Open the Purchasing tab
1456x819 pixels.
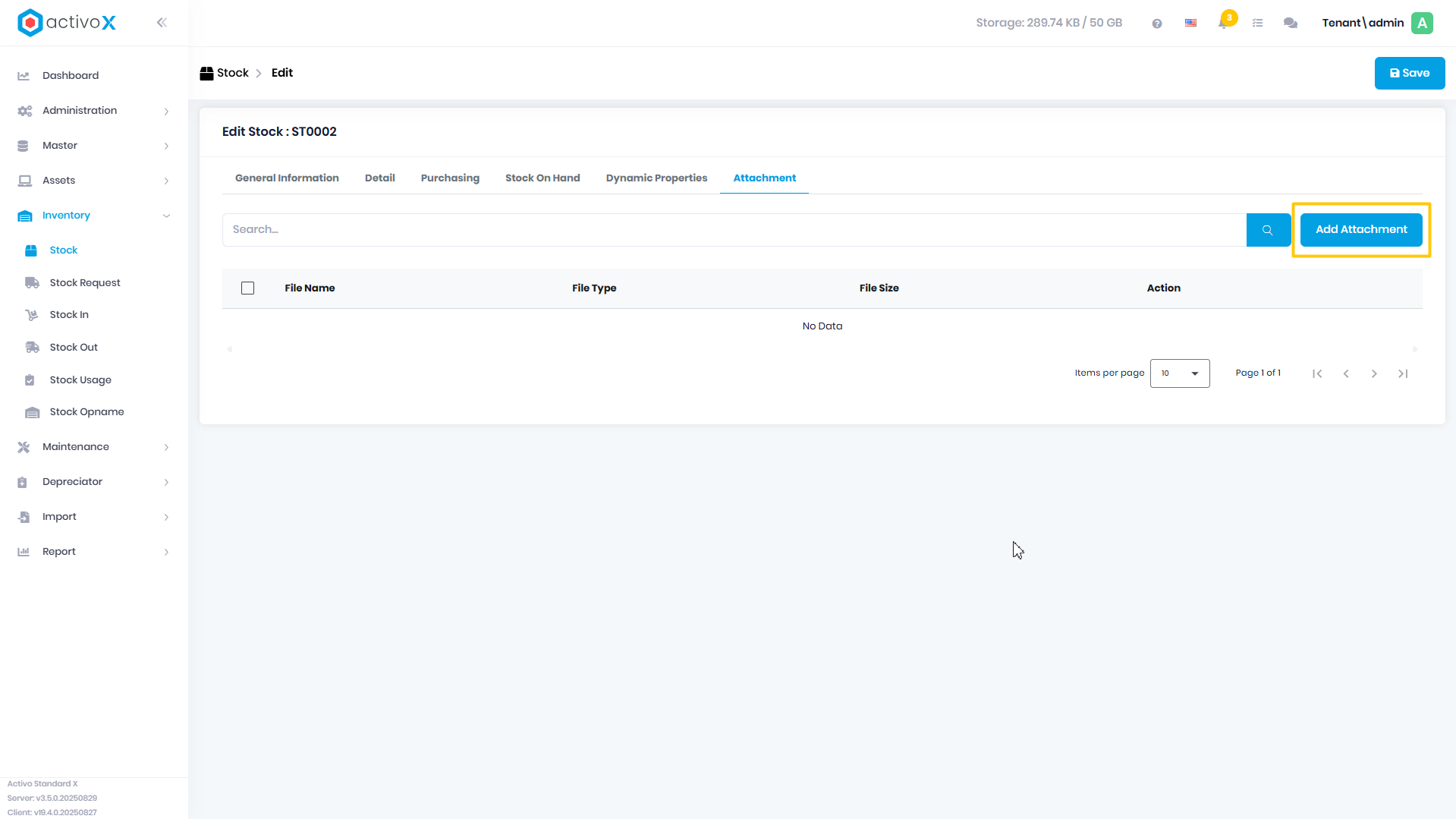point(450,178)
